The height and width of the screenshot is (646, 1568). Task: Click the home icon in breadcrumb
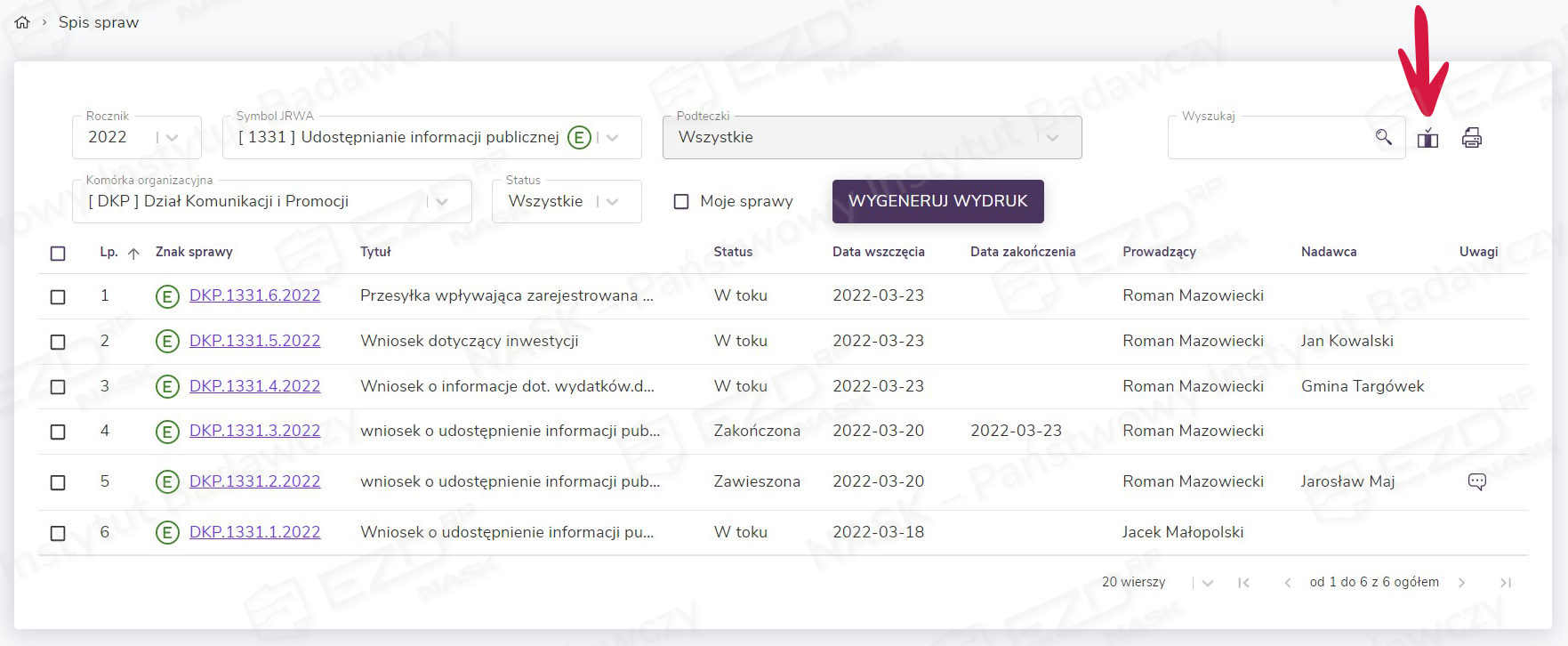[x=22, y=22]
